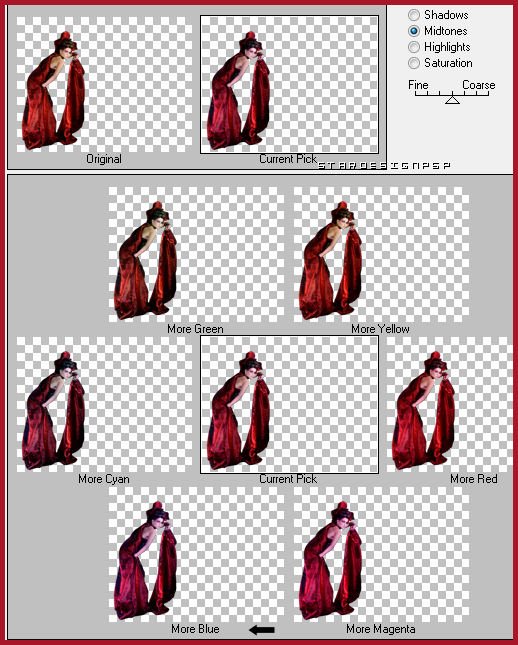Choose the More Magenta variation

[381, 555]
